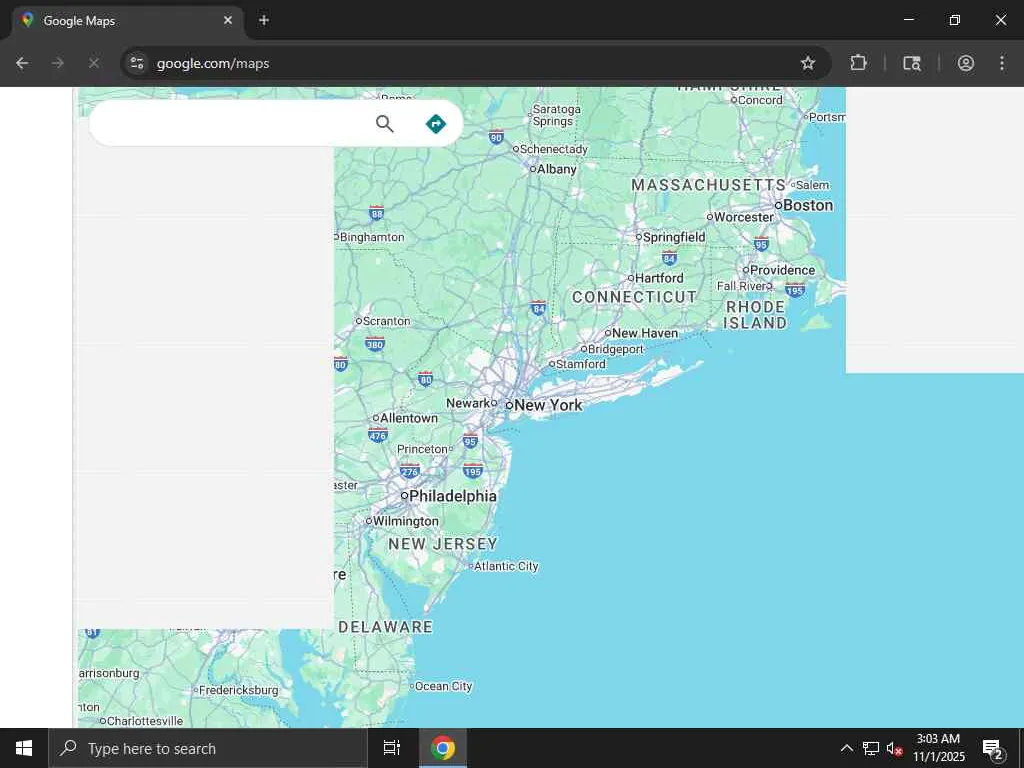Show hidden tray icons chevron
Image resolution: width=1024 pixels, height=768 pixels.
(846, 748)
